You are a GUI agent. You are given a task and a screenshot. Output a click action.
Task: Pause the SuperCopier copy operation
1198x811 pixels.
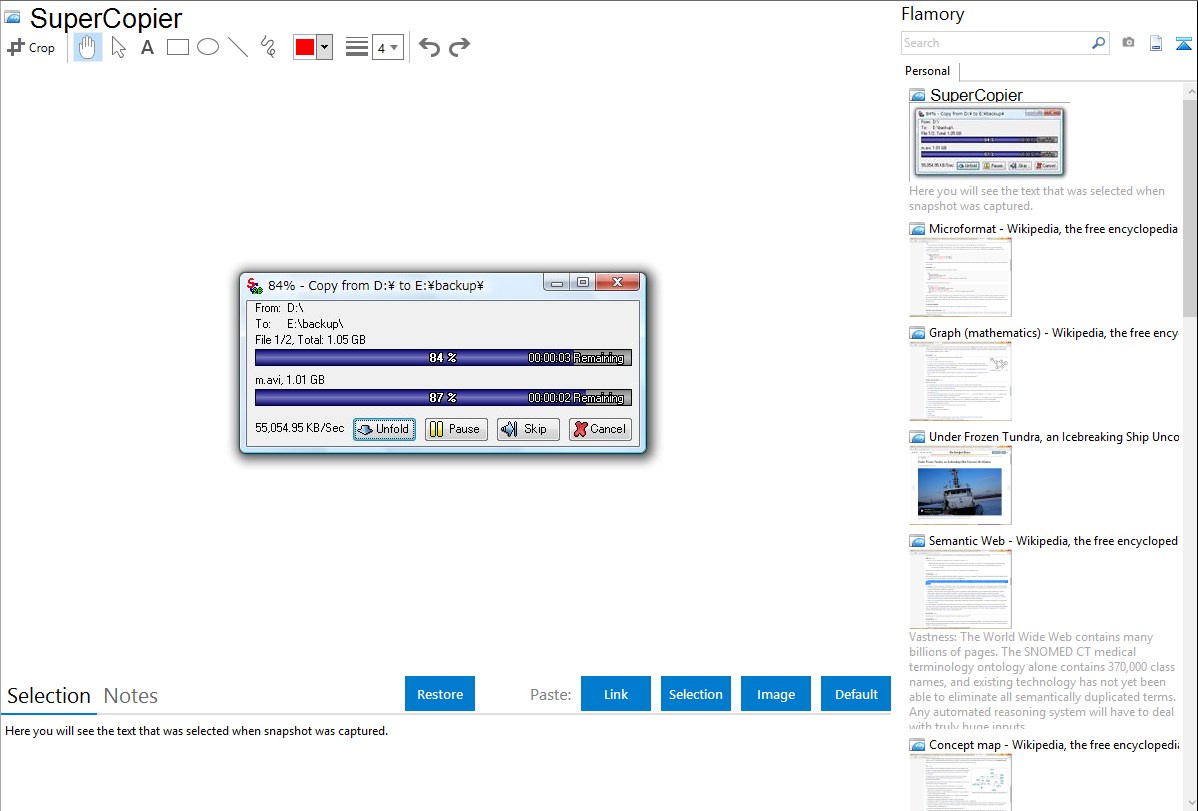pyautogui.click(x=455, y=429)
